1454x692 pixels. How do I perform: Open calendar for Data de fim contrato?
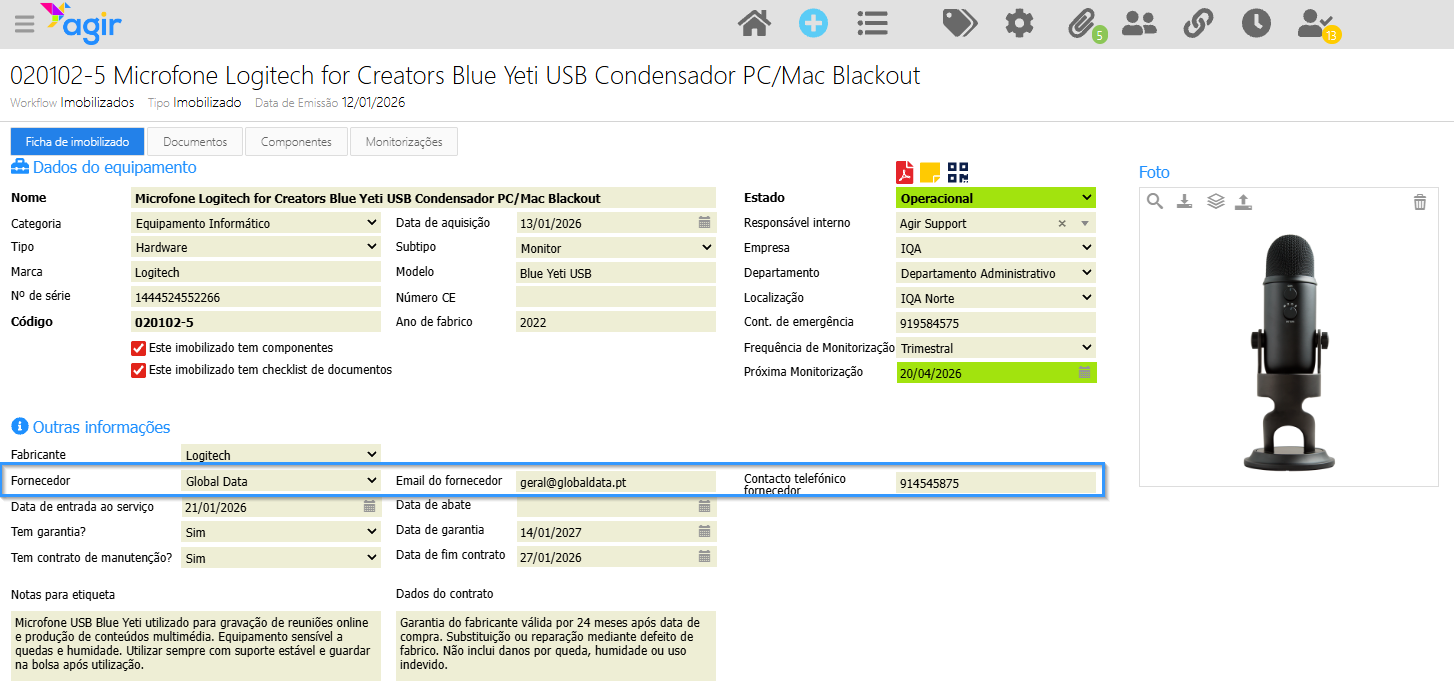(x=705, y=556)
